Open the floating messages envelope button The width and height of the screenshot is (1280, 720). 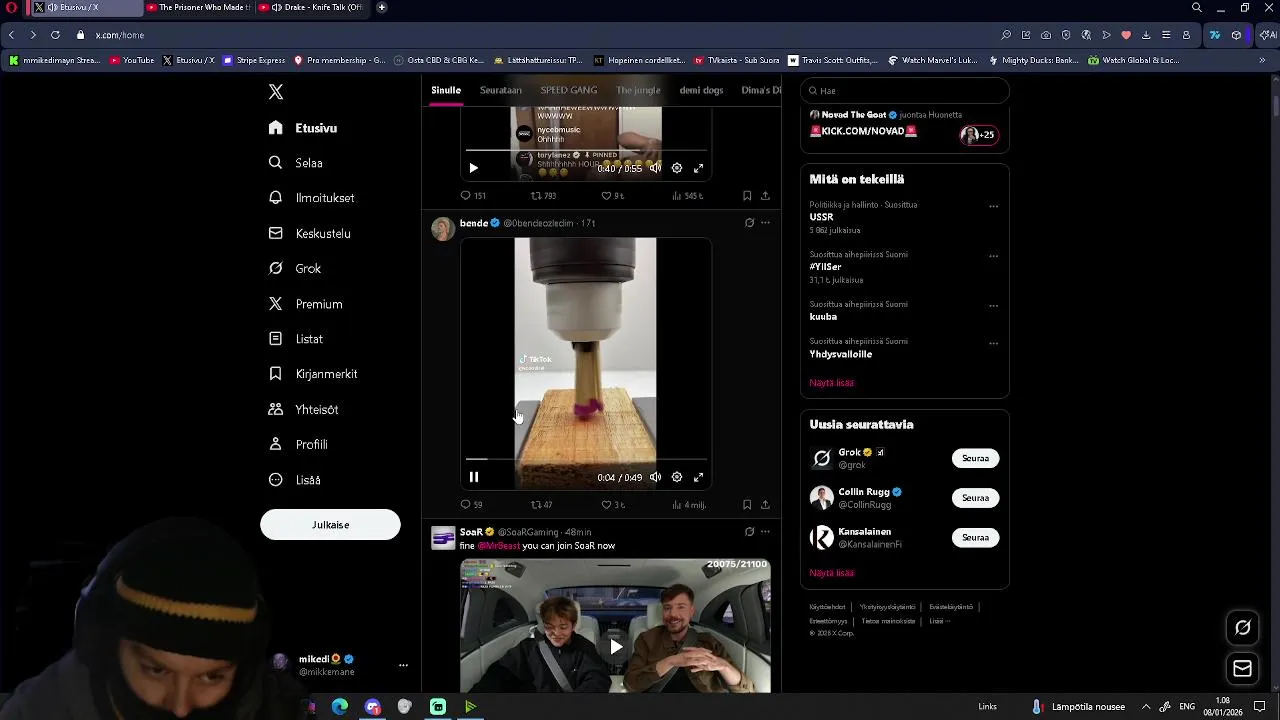click(x=1243, y=668)
